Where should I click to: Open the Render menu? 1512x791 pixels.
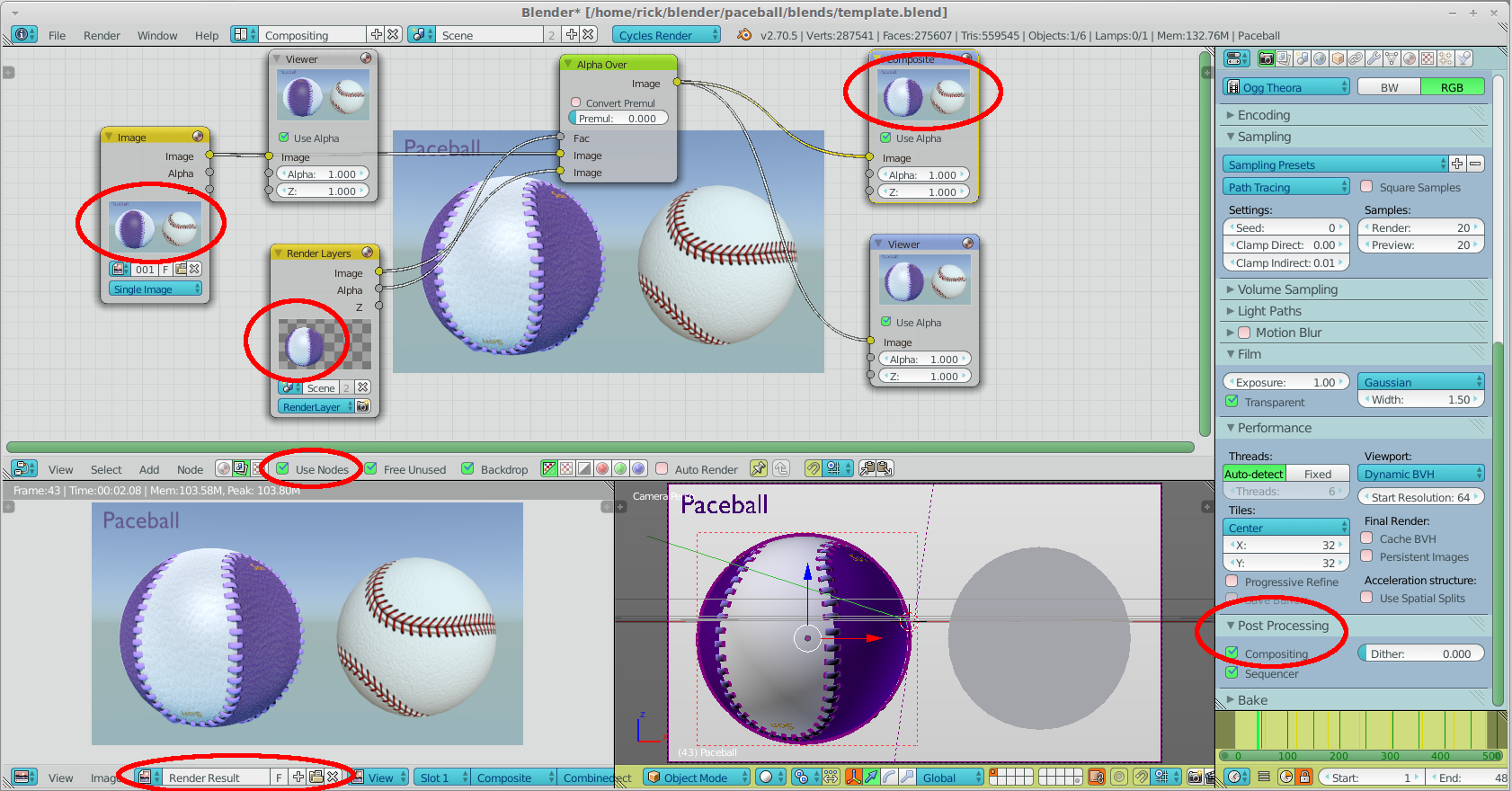tap(102, 36)
